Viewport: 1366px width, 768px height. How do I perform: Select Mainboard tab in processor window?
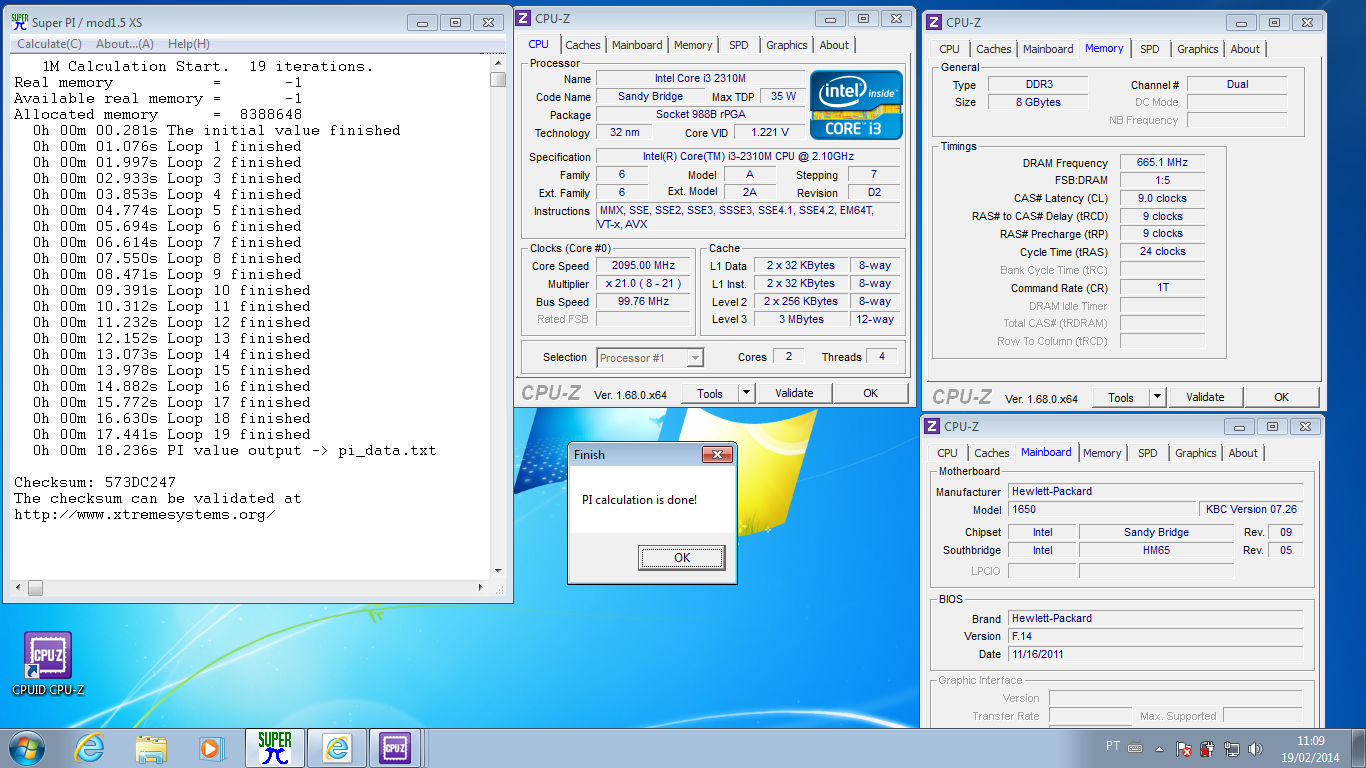(637, 45)
